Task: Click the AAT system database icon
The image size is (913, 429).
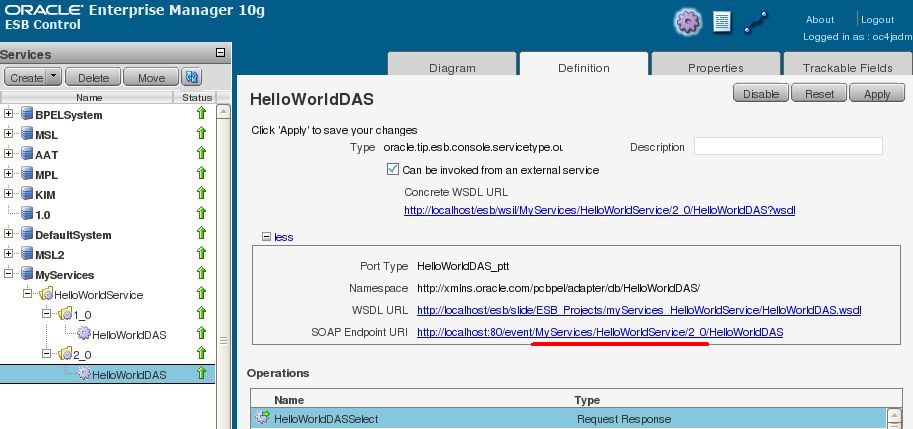Action: click(x=27, y=154)
